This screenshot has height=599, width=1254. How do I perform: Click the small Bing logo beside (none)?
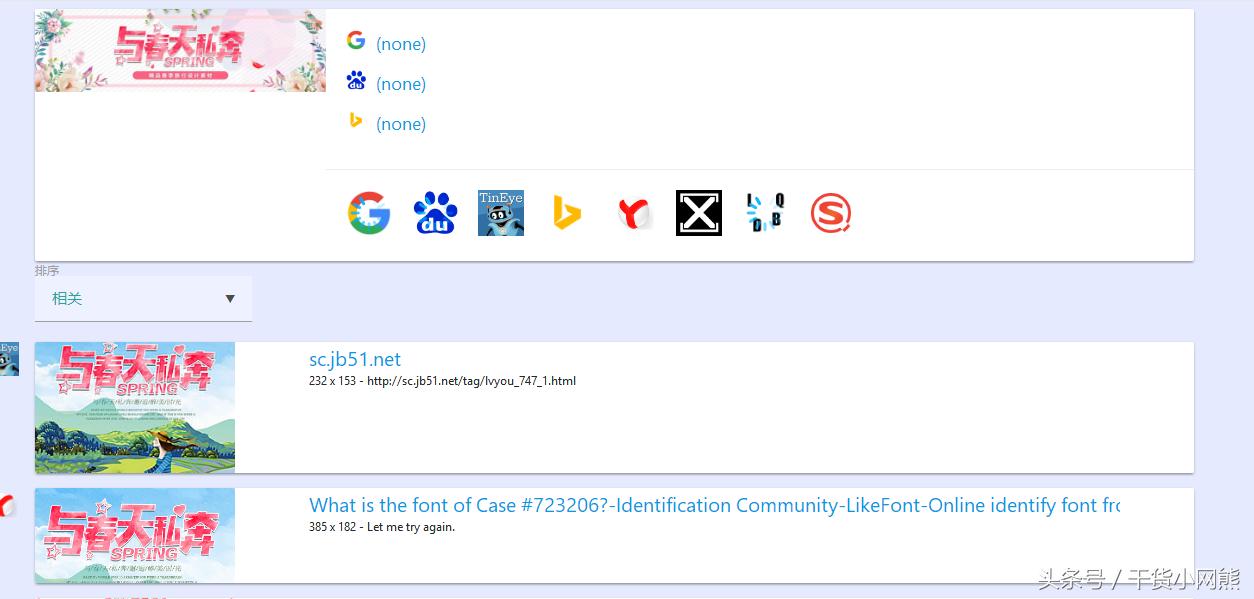tap(355, 120)
